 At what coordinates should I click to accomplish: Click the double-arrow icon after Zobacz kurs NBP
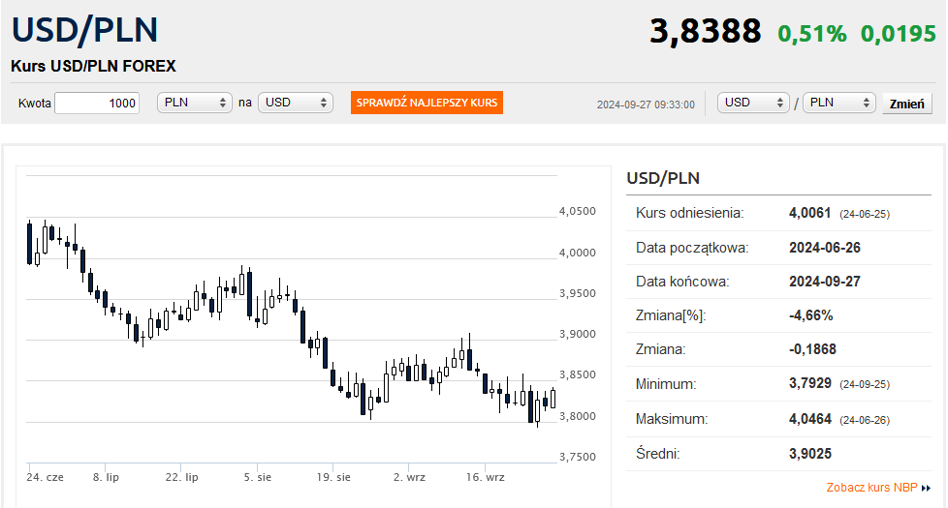[926, 488]
